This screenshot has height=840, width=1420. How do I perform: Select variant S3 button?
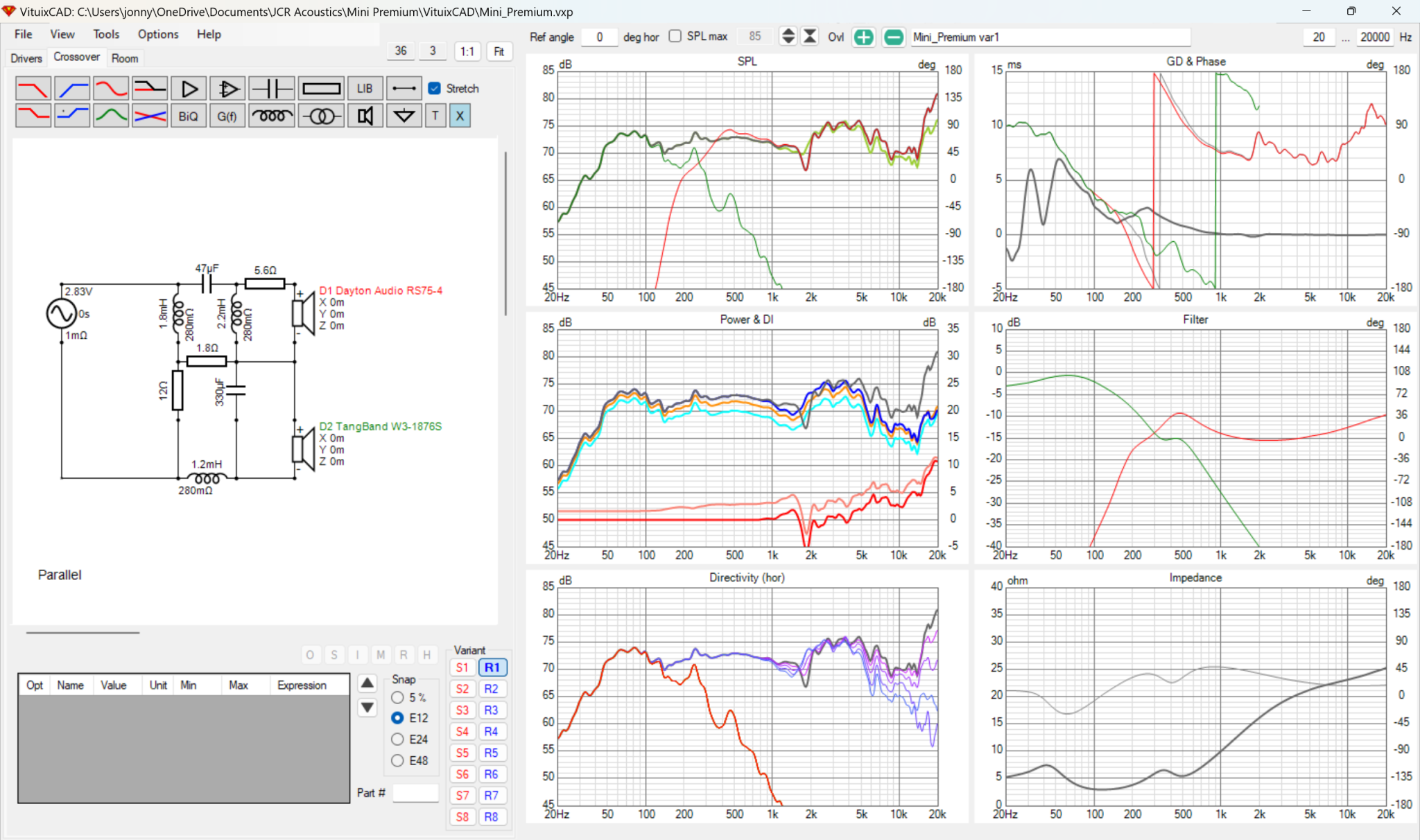point(462,710)
